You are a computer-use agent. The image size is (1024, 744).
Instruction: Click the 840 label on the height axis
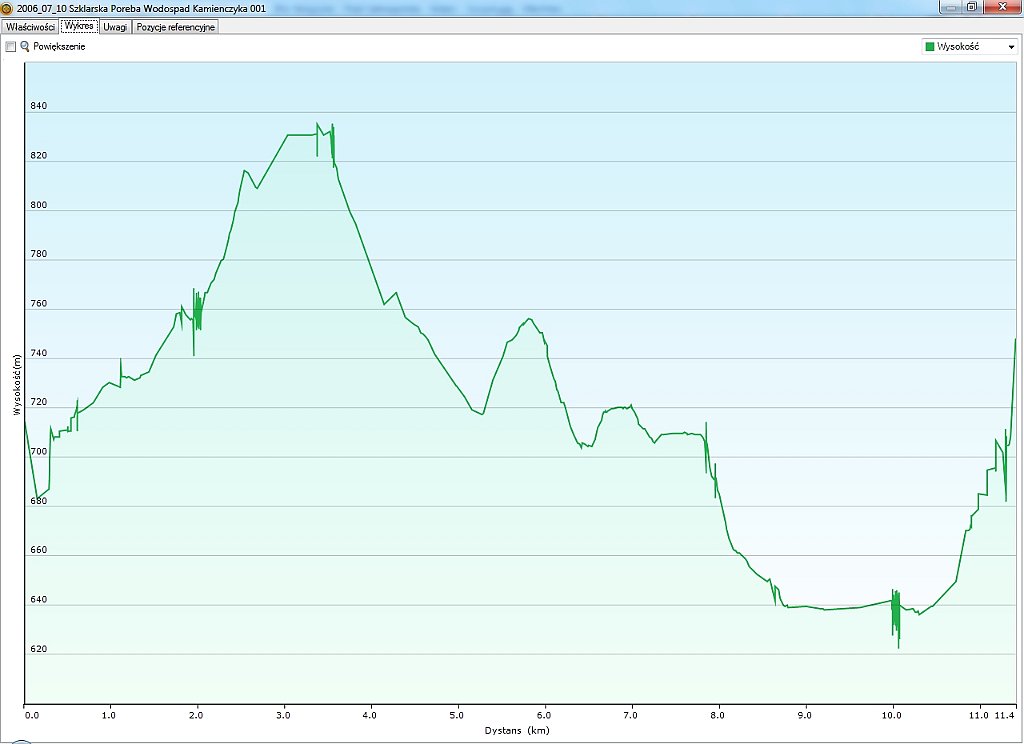pyautogui.click(x=38, y=106)
